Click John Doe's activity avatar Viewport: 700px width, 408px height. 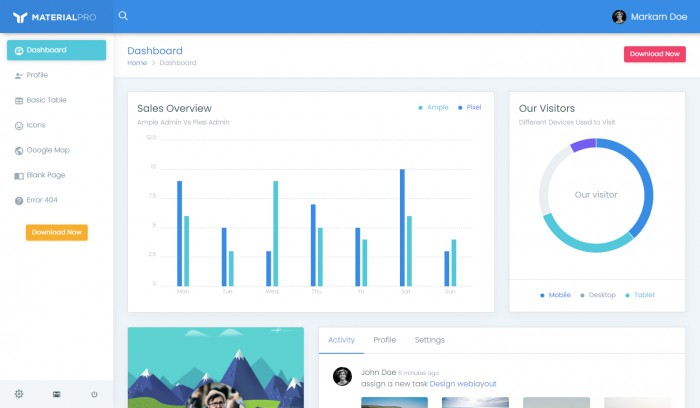point(342,376)
